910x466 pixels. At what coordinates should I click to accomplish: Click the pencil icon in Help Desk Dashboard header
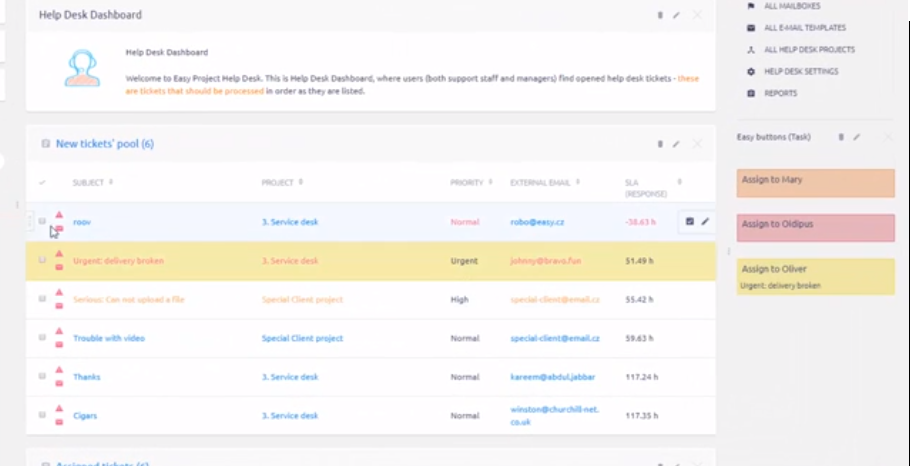pyautogui.click(x=676, y=15)
